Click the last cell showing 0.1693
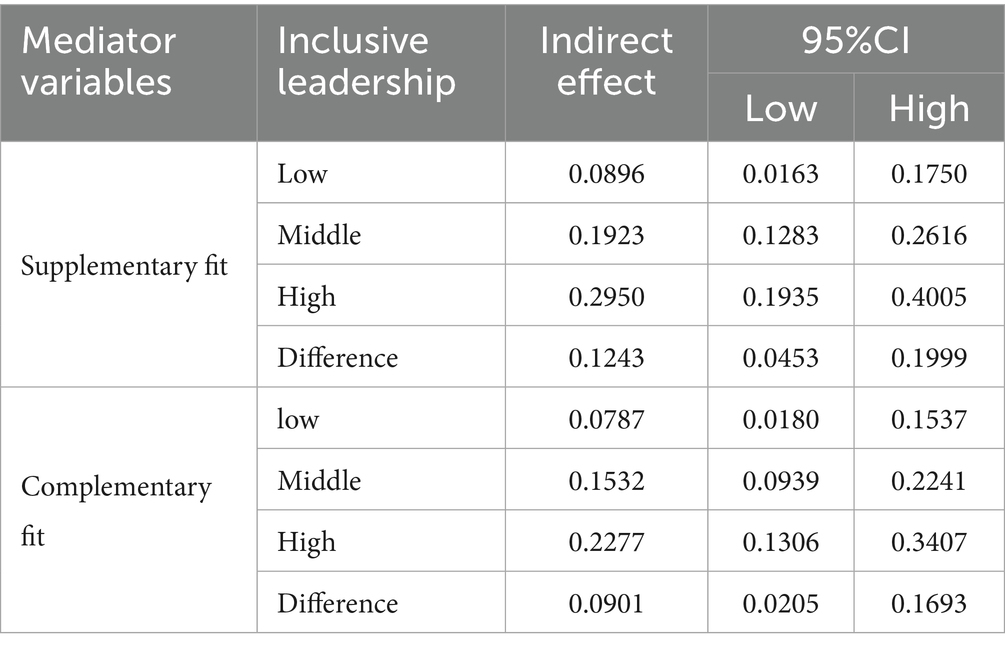 pyautogui.click(x=929, y=602)
